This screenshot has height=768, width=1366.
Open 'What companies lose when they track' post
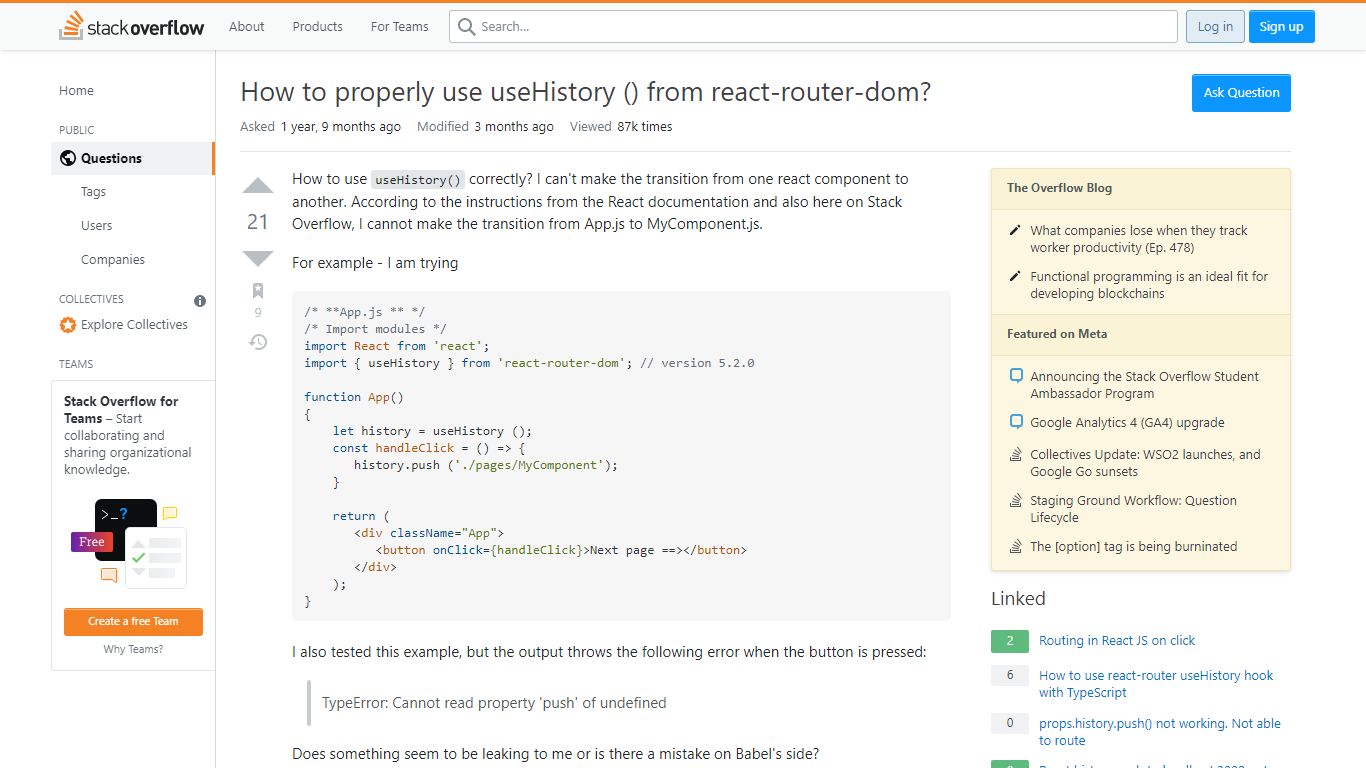(x=1139, y=239)
